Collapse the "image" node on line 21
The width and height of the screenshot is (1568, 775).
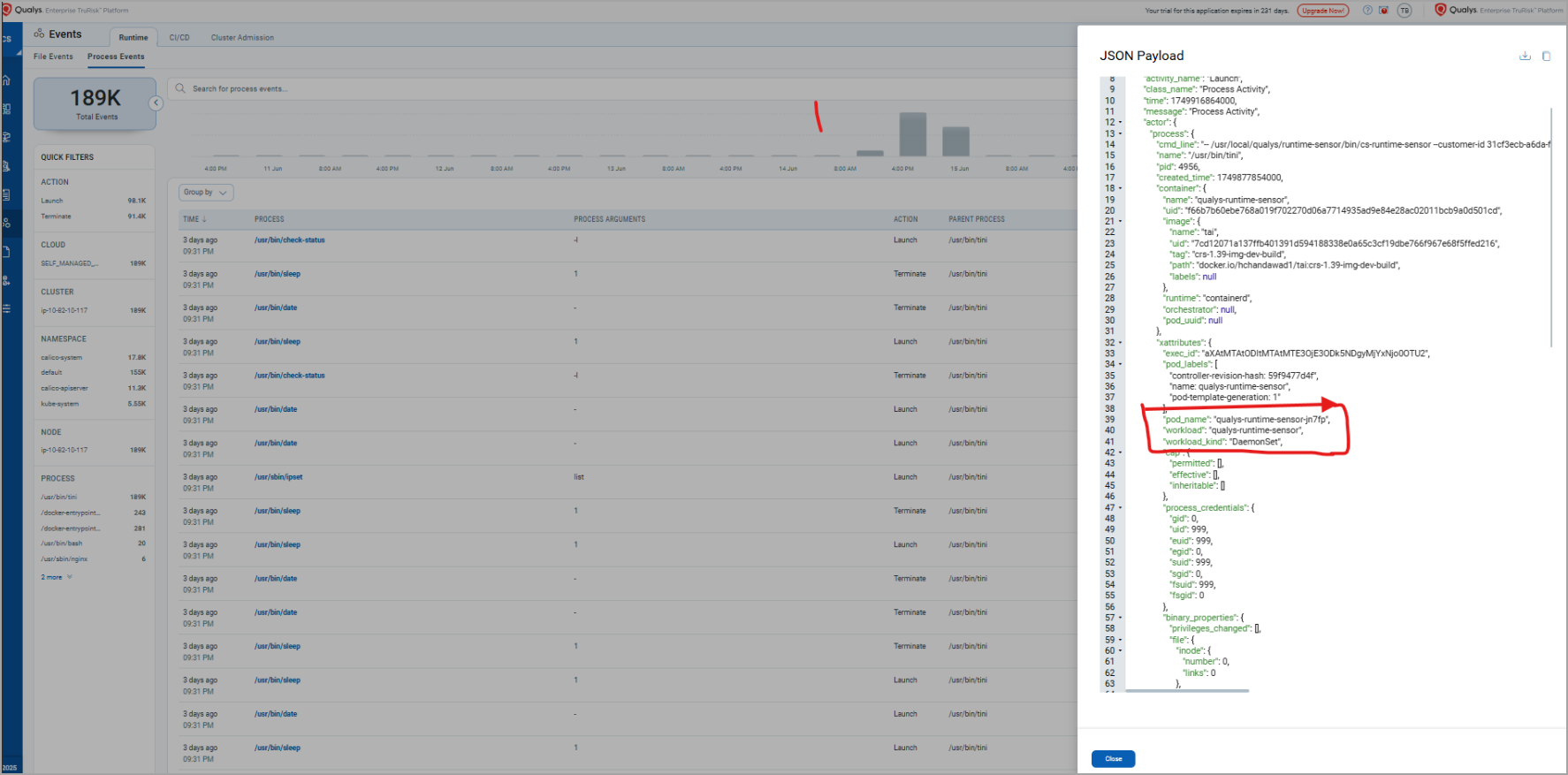pyautogui.click(x=1121, y=221)
